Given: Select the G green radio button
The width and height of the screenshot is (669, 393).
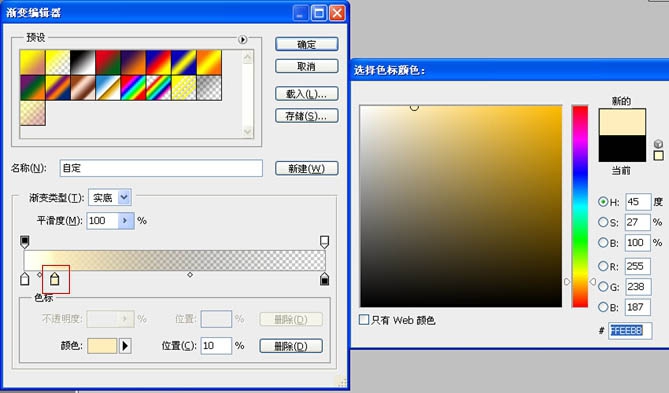Looking at the screenshot, I should [603, 286].
